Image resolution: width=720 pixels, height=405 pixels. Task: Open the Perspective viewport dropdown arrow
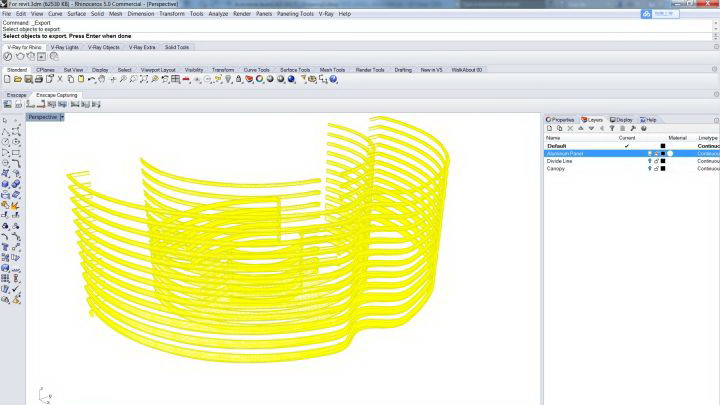pyautogui.click(x=62, y=117)
